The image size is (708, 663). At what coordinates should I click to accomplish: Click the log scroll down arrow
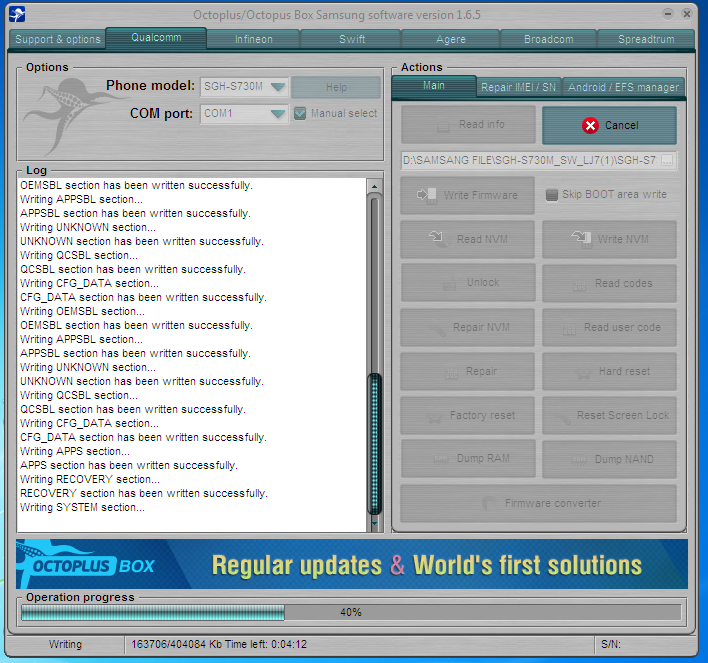374,524
